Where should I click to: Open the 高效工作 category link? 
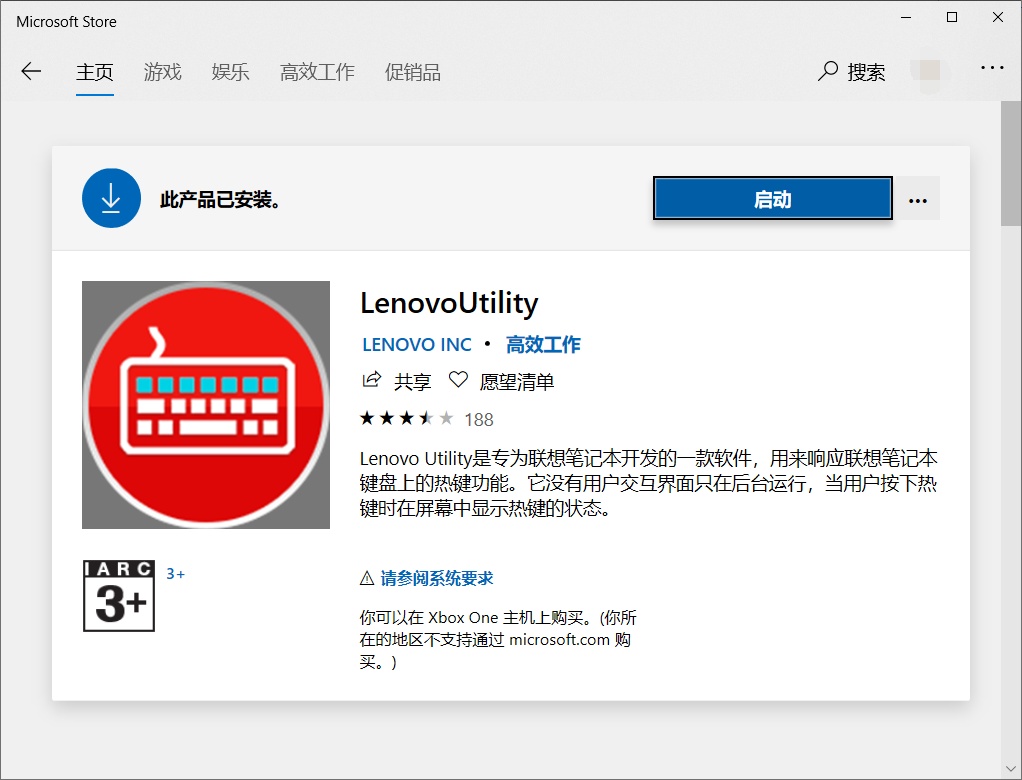(543, 344)
